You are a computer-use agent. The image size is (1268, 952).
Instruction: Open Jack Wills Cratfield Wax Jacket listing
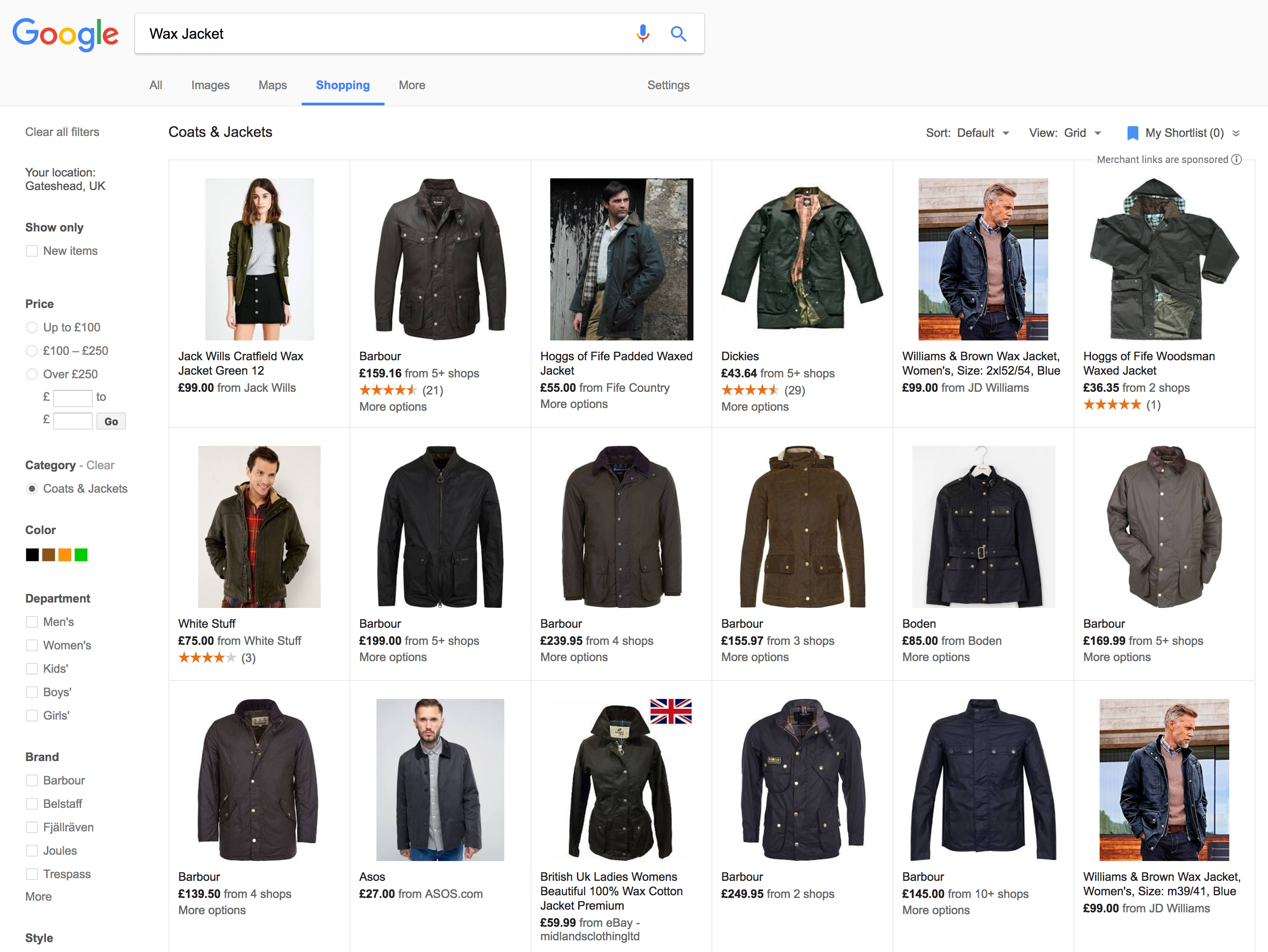pos(241,363)
